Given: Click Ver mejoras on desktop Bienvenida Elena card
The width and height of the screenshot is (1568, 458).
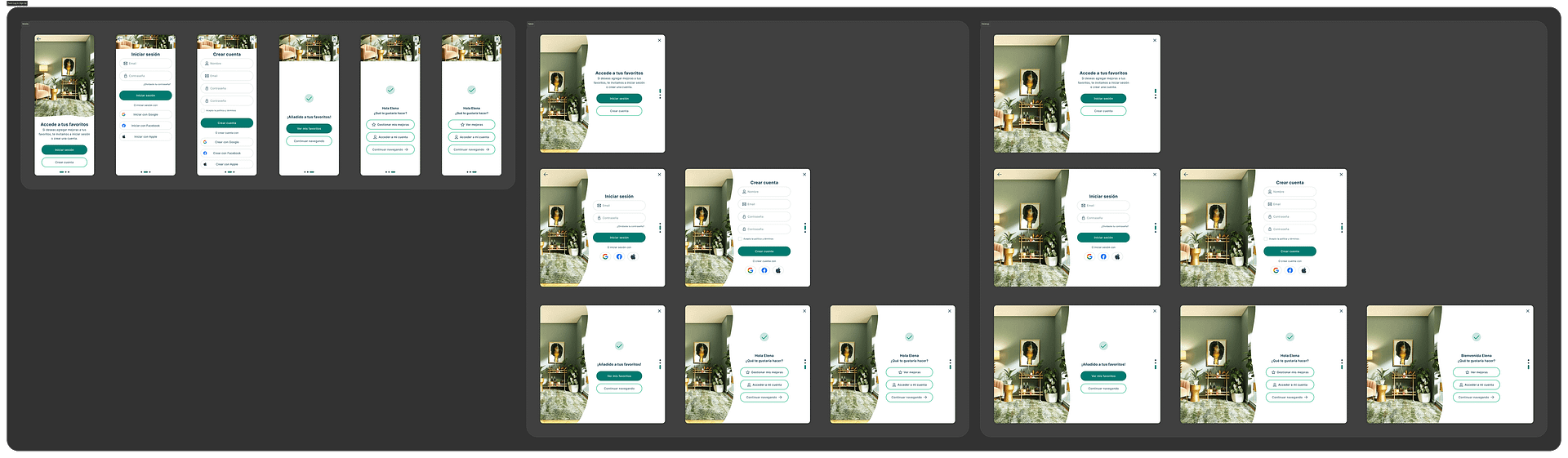Looking at the screenshot, I should (1477, 372).
